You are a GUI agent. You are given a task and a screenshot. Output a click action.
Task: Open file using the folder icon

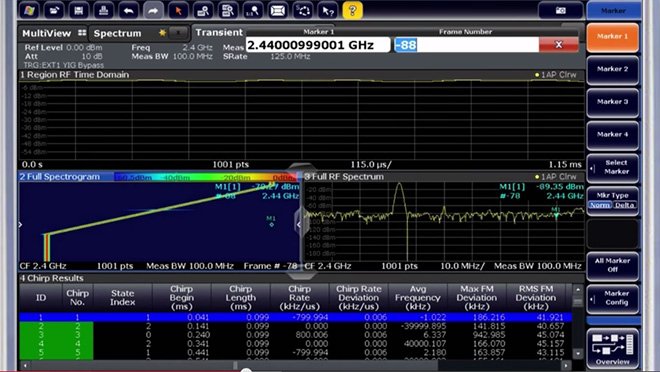(x=54, y=10)
